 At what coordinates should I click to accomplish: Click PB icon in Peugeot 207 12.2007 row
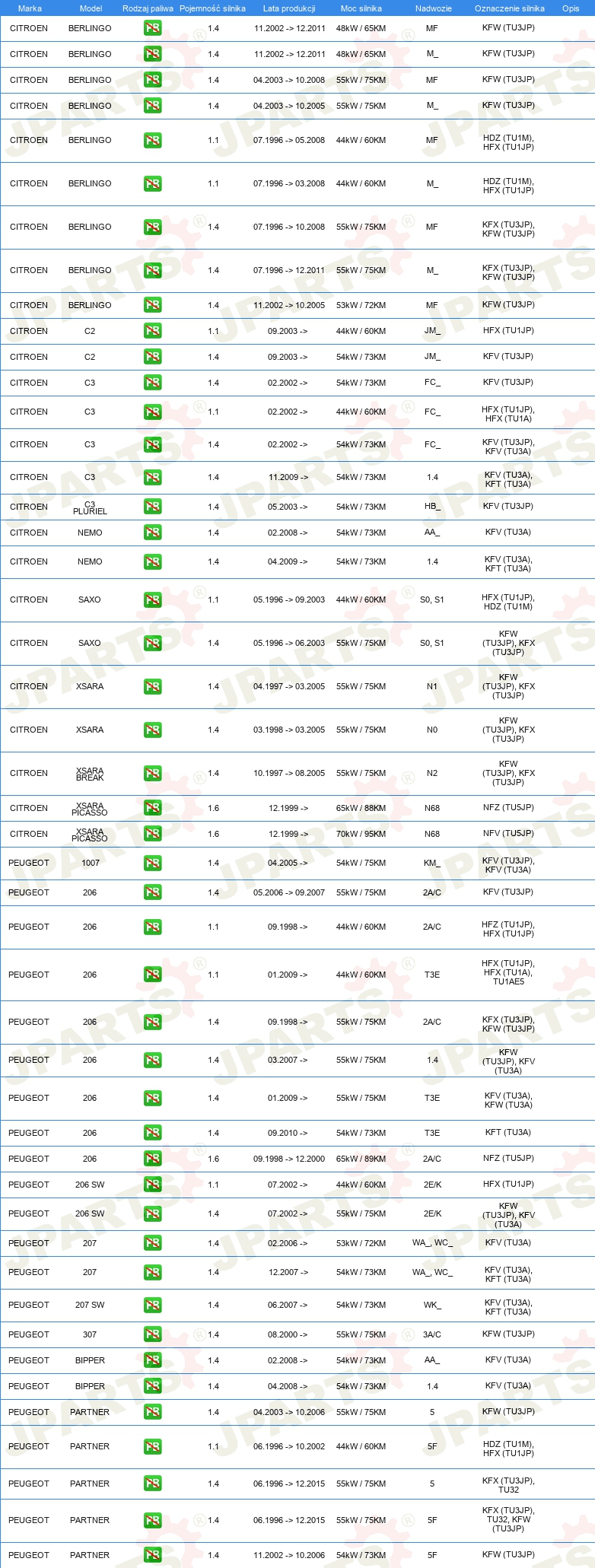[153, 1272]
